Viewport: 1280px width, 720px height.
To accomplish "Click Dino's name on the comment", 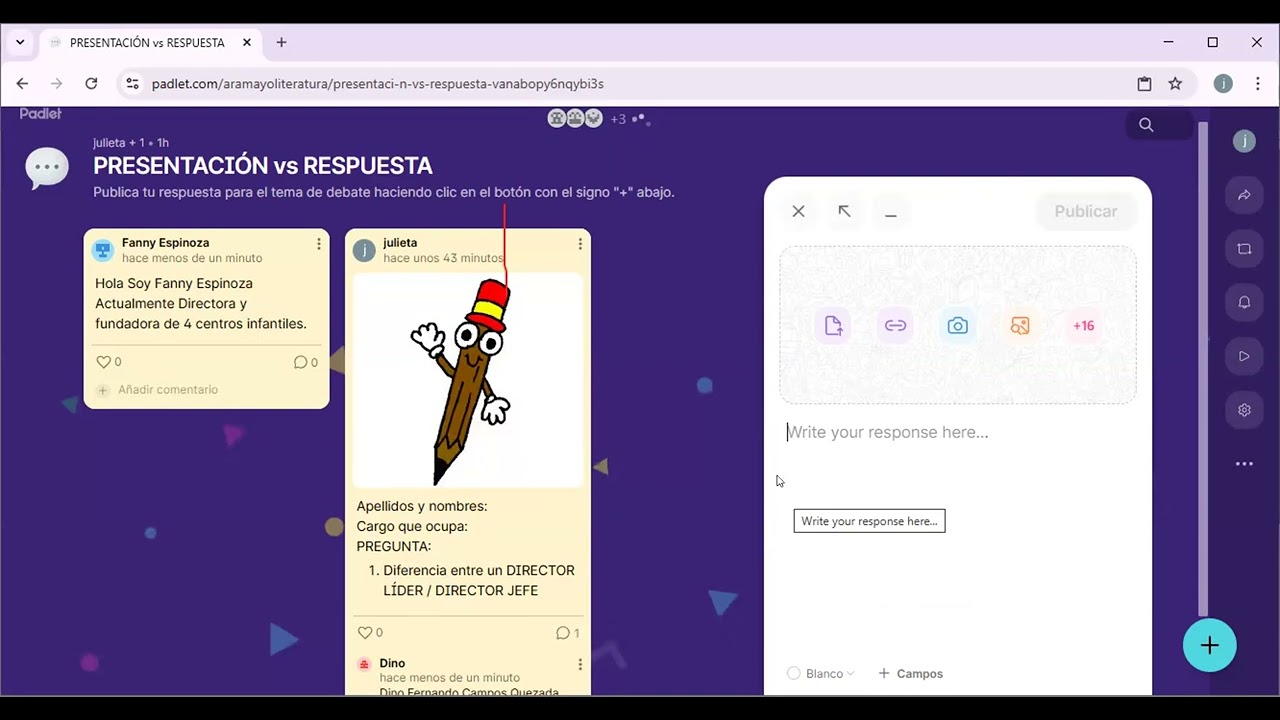I will (x=392, y=663).
